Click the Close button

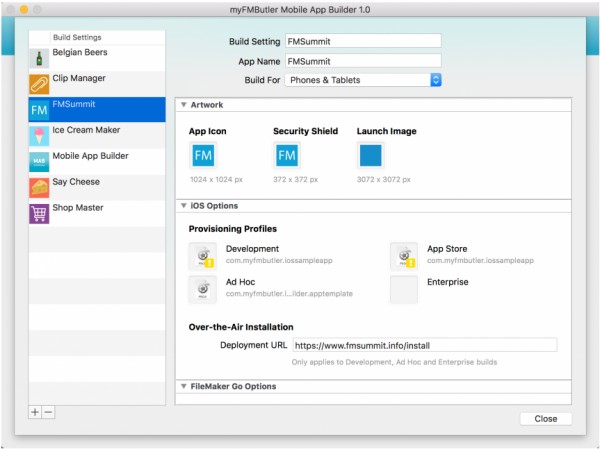point(546,419)
